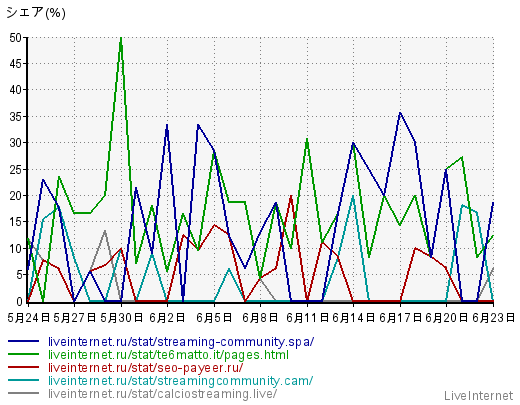Click the 5月30日 date label on axis
Screen dimensions: 520x405
tap(122, 318)
